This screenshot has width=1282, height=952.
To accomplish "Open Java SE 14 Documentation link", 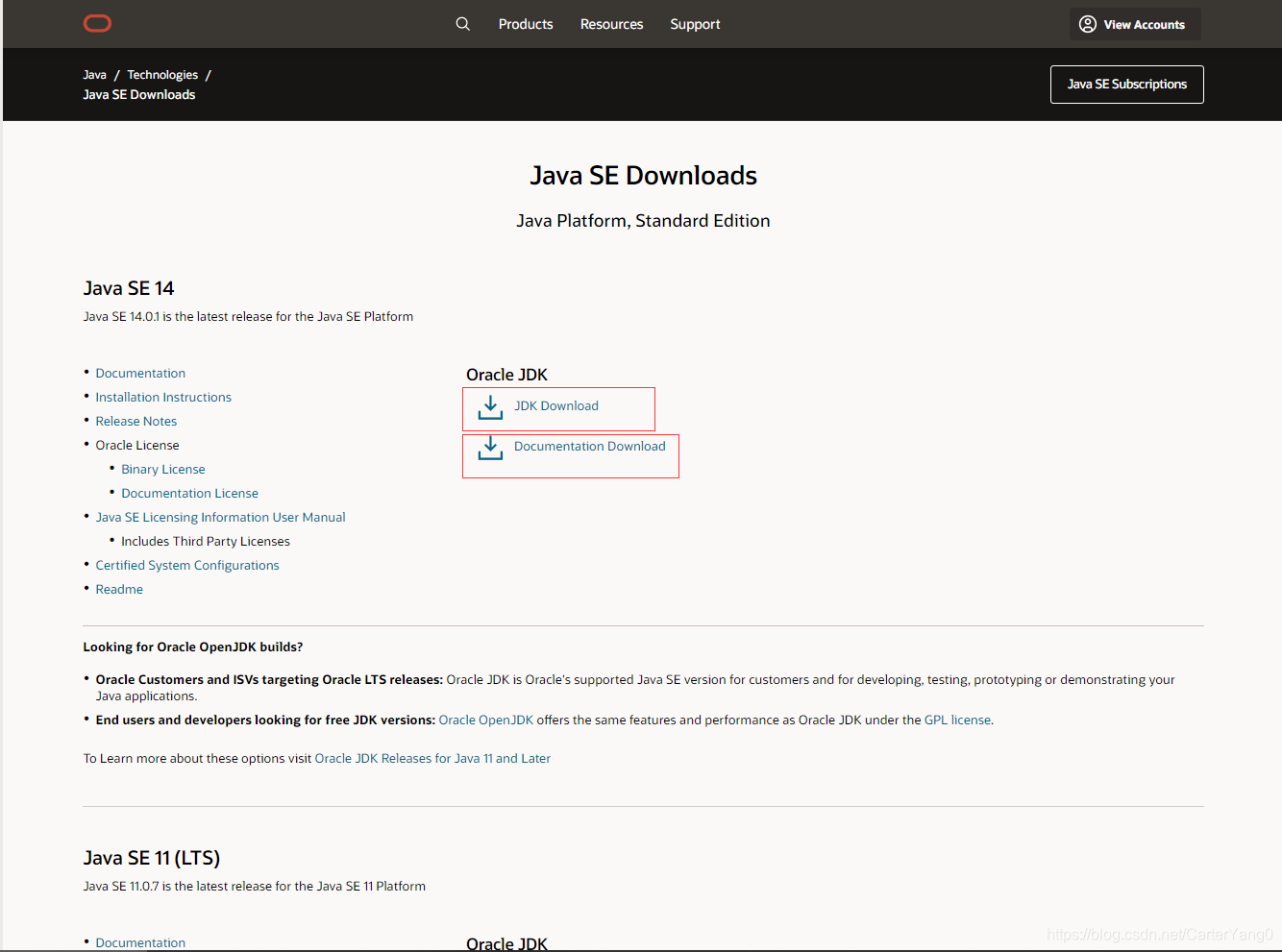I will (140, 373).
